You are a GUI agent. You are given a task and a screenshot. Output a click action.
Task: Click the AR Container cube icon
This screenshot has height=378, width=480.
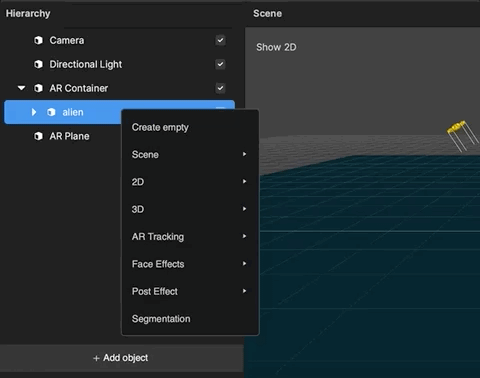point(38,88)
